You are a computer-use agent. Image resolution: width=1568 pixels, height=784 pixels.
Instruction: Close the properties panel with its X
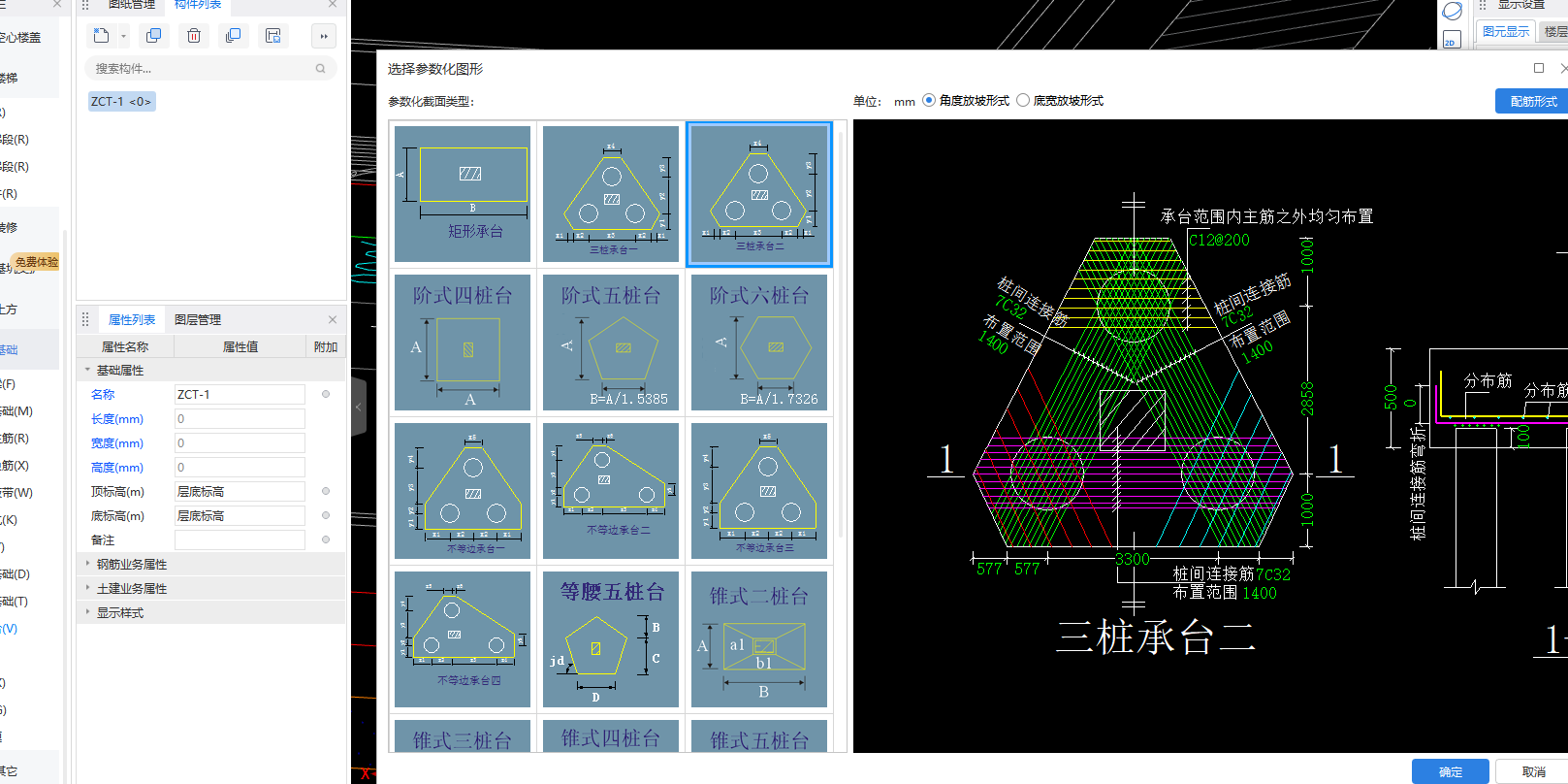(333, 319)
